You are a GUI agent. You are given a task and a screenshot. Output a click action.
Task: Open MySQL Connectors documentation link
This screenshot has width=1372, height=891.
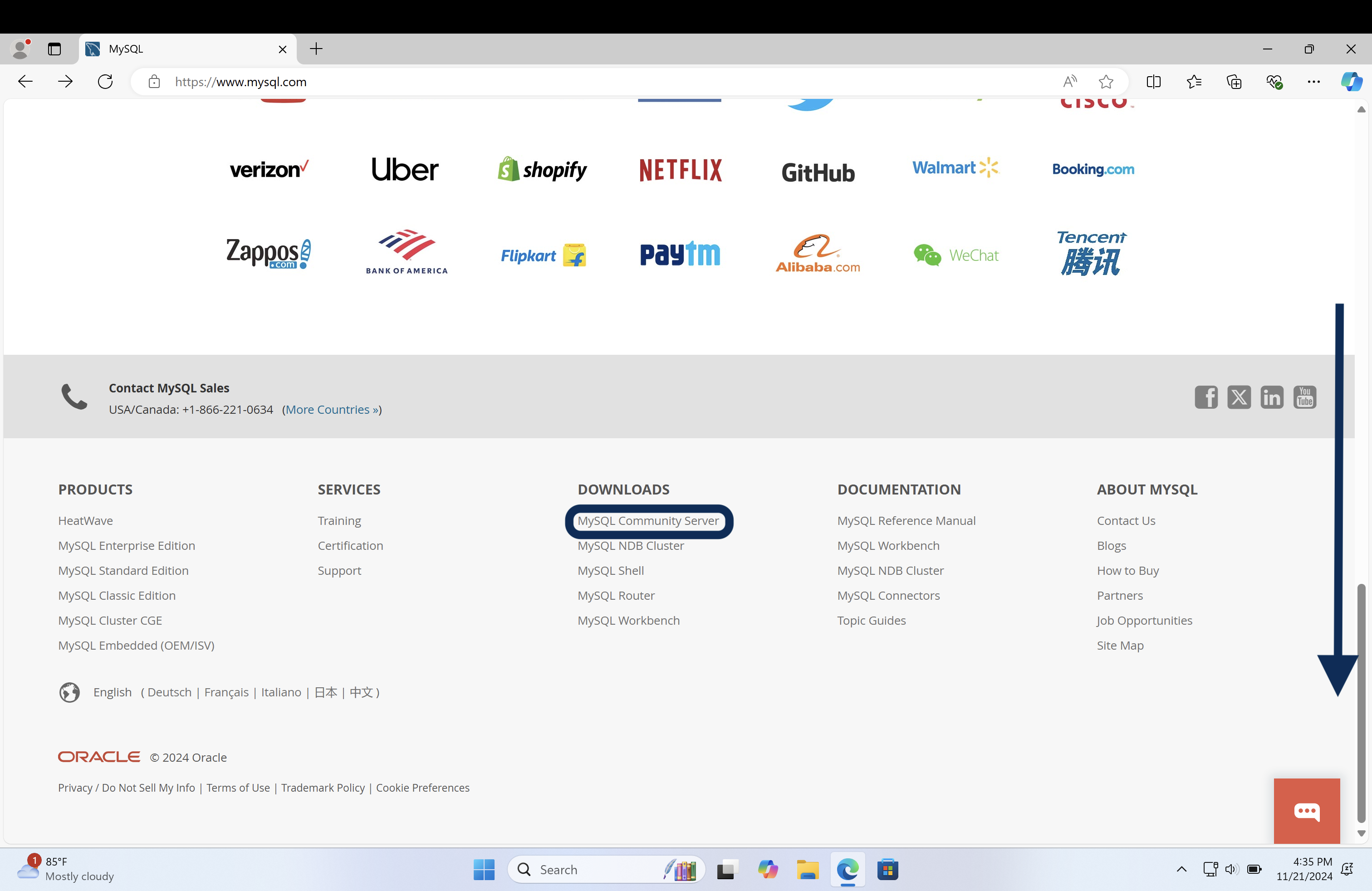888,595
